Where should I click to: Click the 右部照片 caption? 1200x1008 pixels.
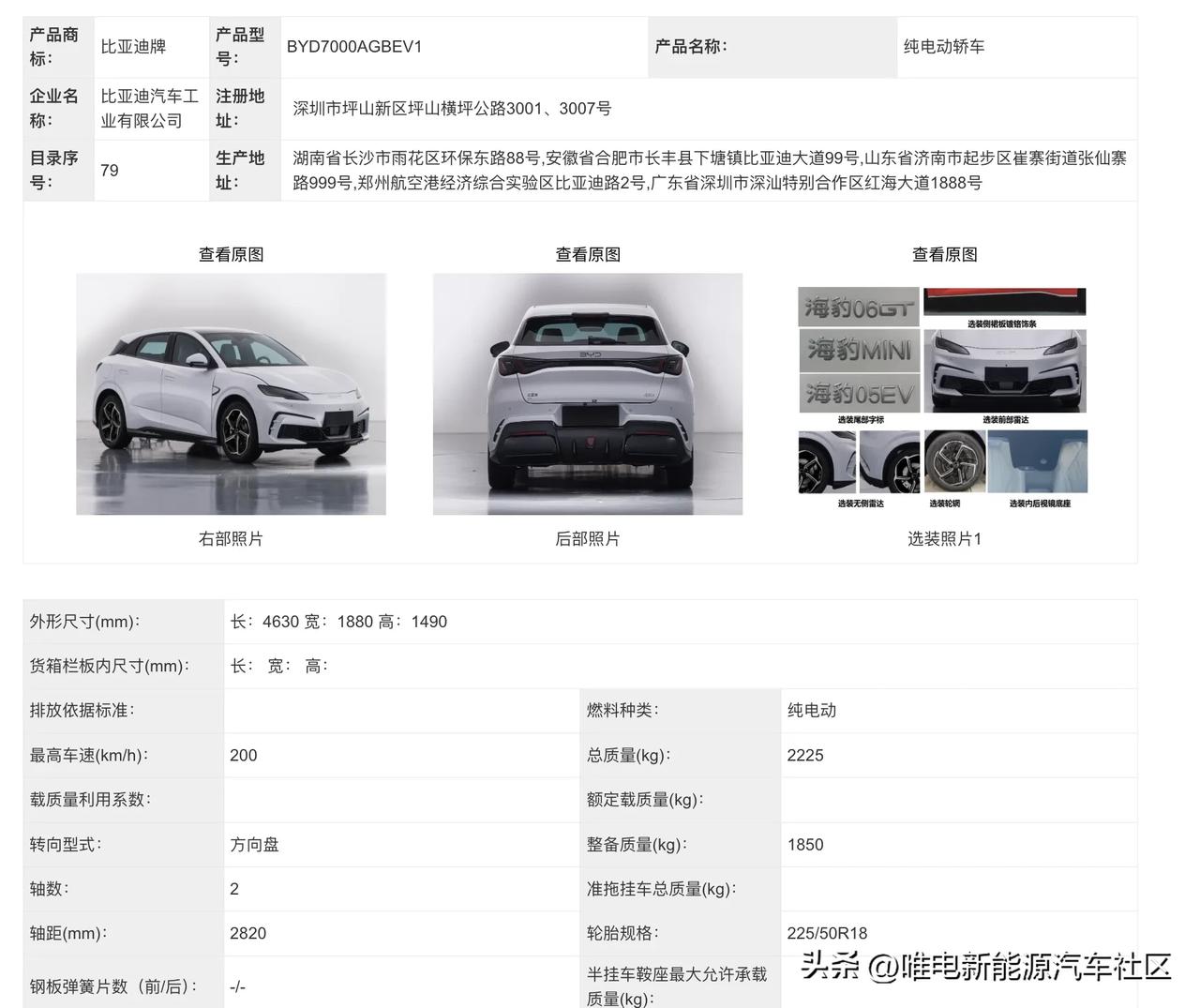pyautogui.click(x=231, y=538)
